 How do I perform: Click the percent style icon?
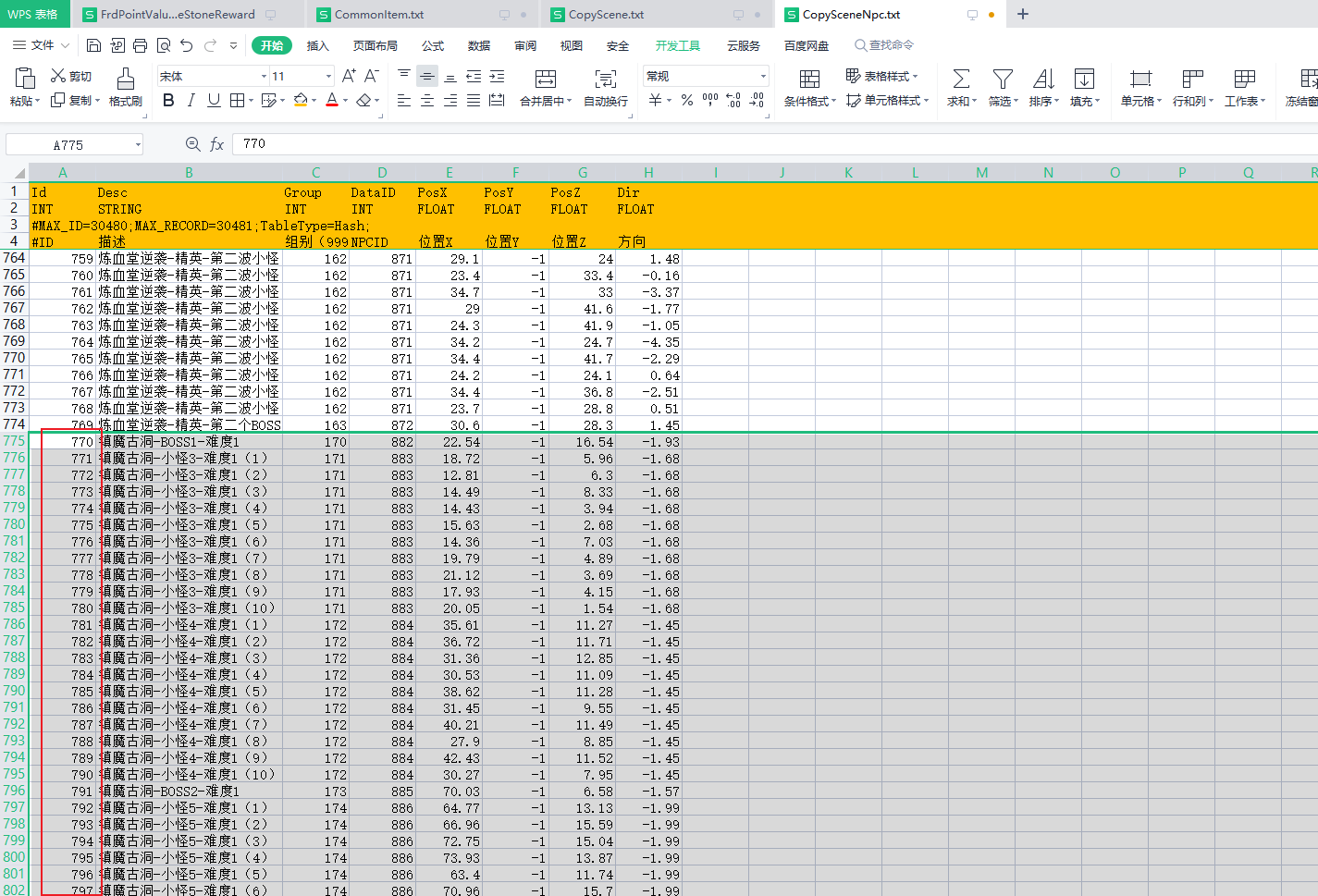click(687, 100)
